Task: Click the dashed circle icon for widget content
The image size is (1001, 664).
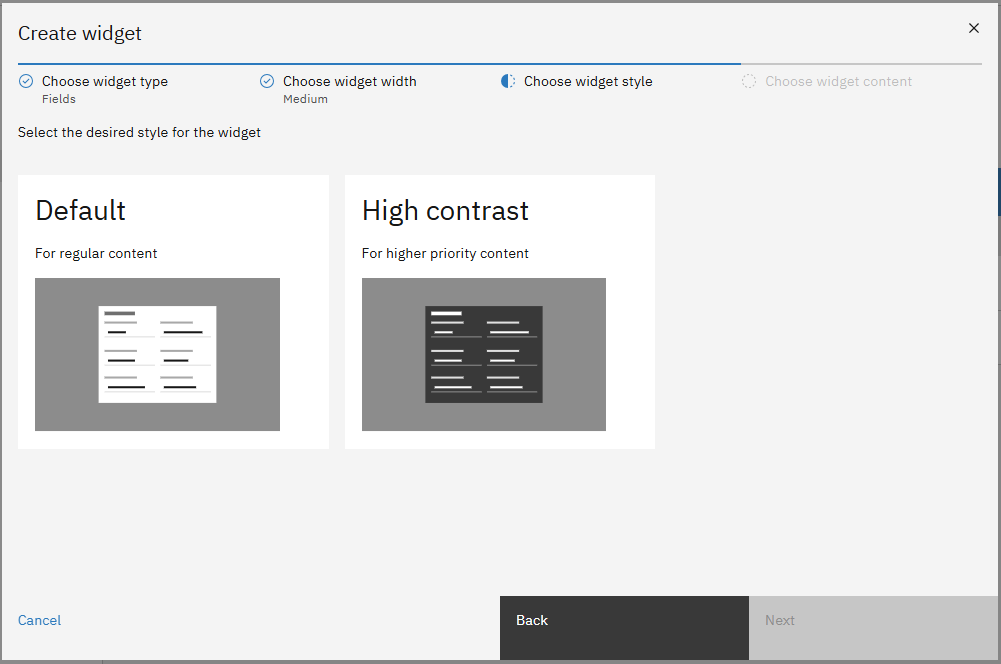Action: coord(749,82)
